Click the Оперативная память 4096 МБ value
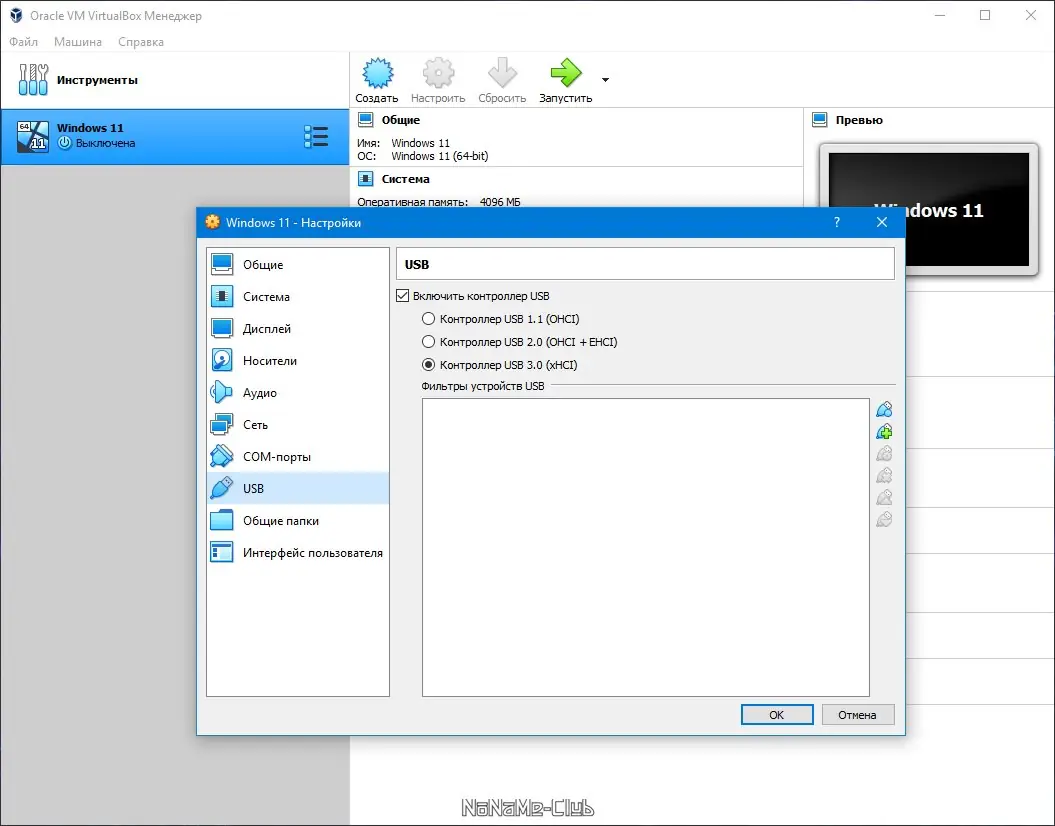Viewport: 1055px width, 826px height. point(500,202)
